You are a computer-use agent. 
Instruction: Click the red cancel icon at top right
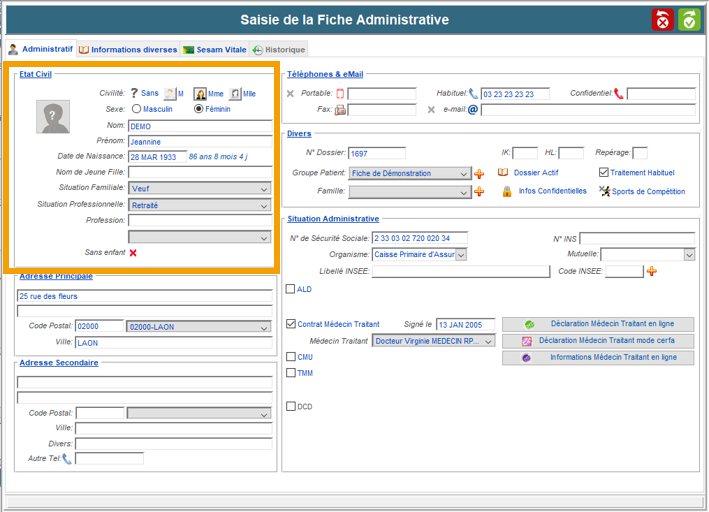(663, 20)
